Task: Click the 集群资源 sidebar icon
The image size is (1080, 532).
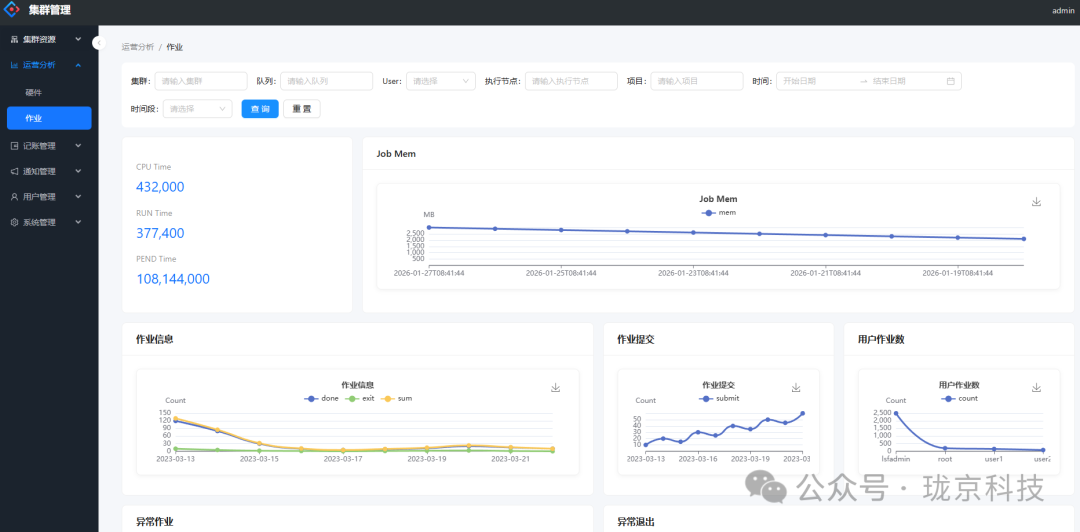Action: 14,39
